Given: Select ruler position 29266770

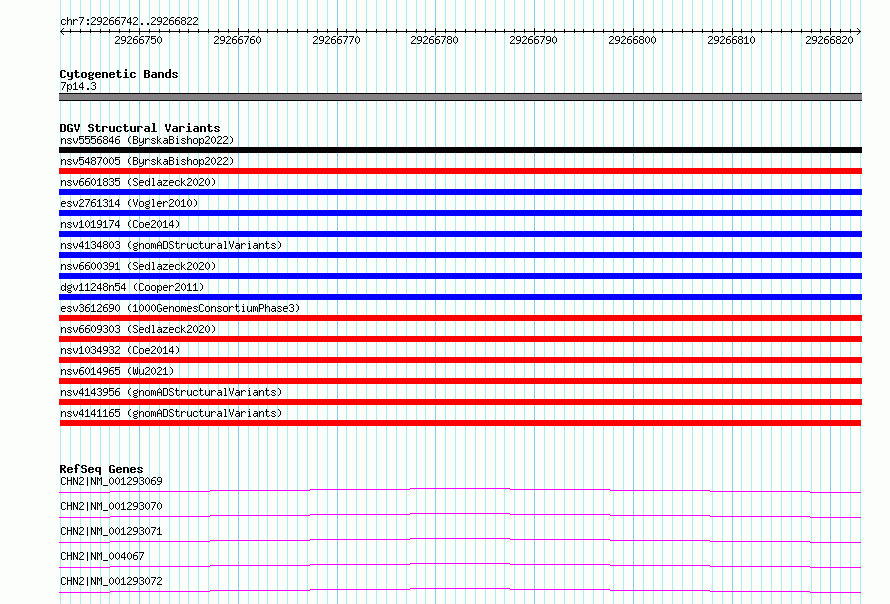Looking at the screenshot, I should (336, 40).
